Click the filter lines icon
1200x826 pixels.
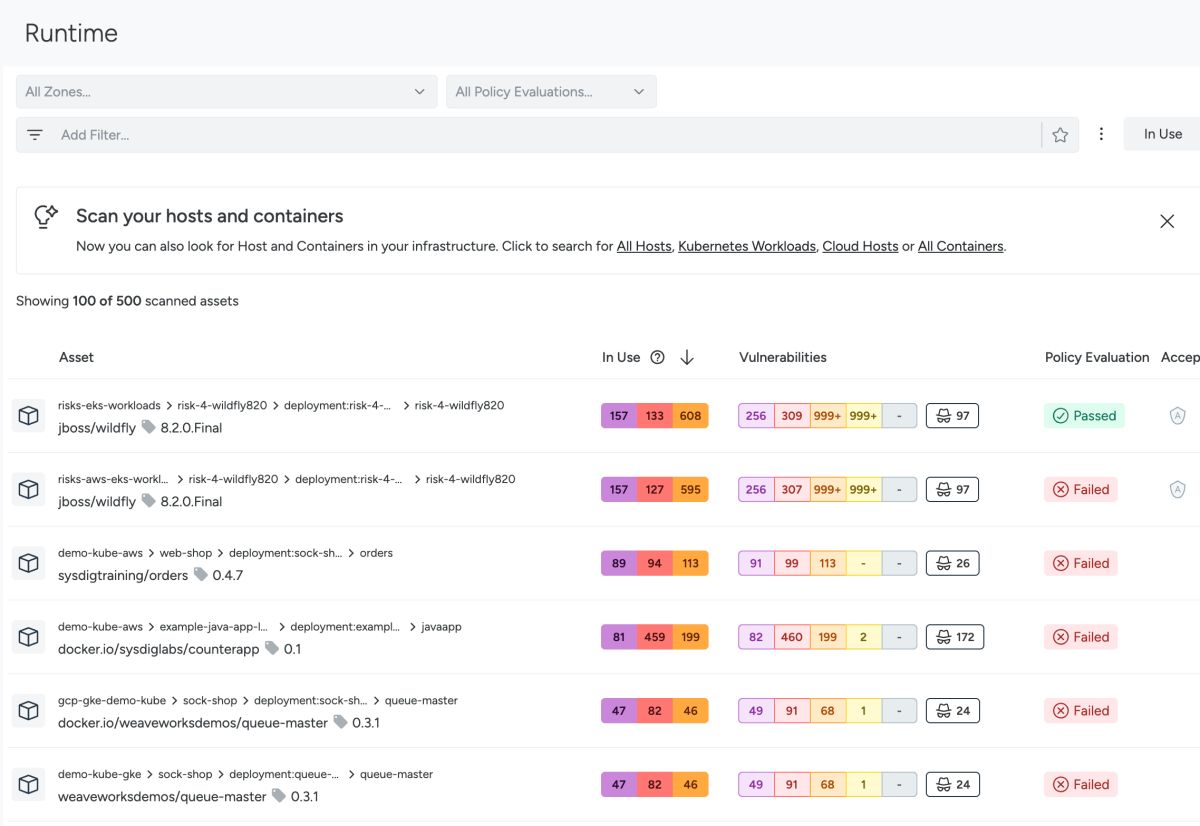pyautogui.click(x=35, y=135)
